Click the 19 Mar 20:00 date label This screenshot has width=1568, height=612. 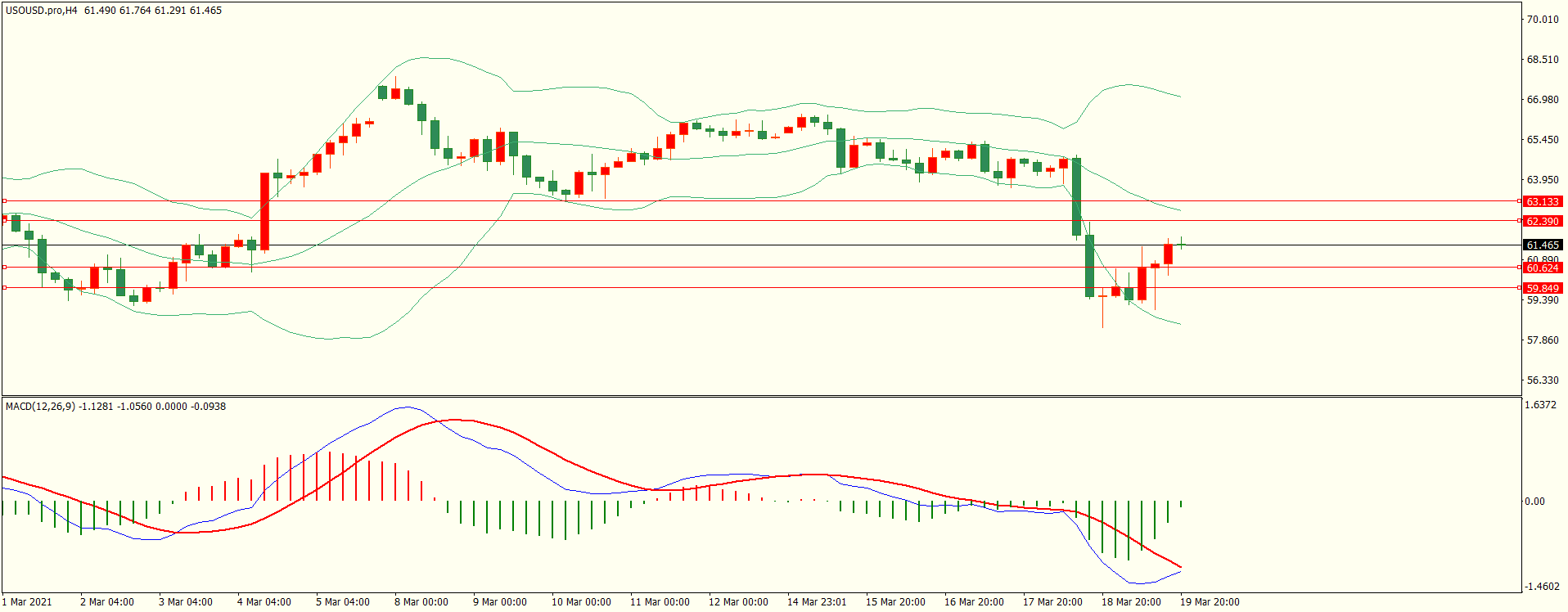click(1209, 602)
